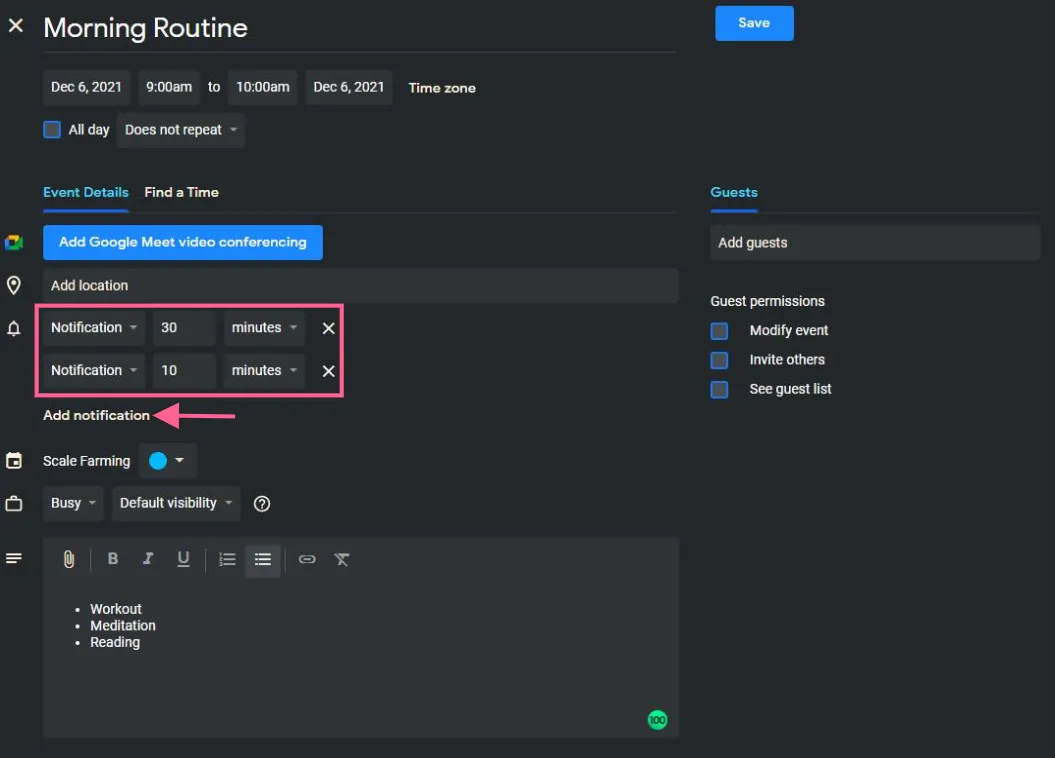Click the calendar icon beside Scale Farming
Image resolution: width=1055 pixels, height=758 pixels.
[13, 461]
